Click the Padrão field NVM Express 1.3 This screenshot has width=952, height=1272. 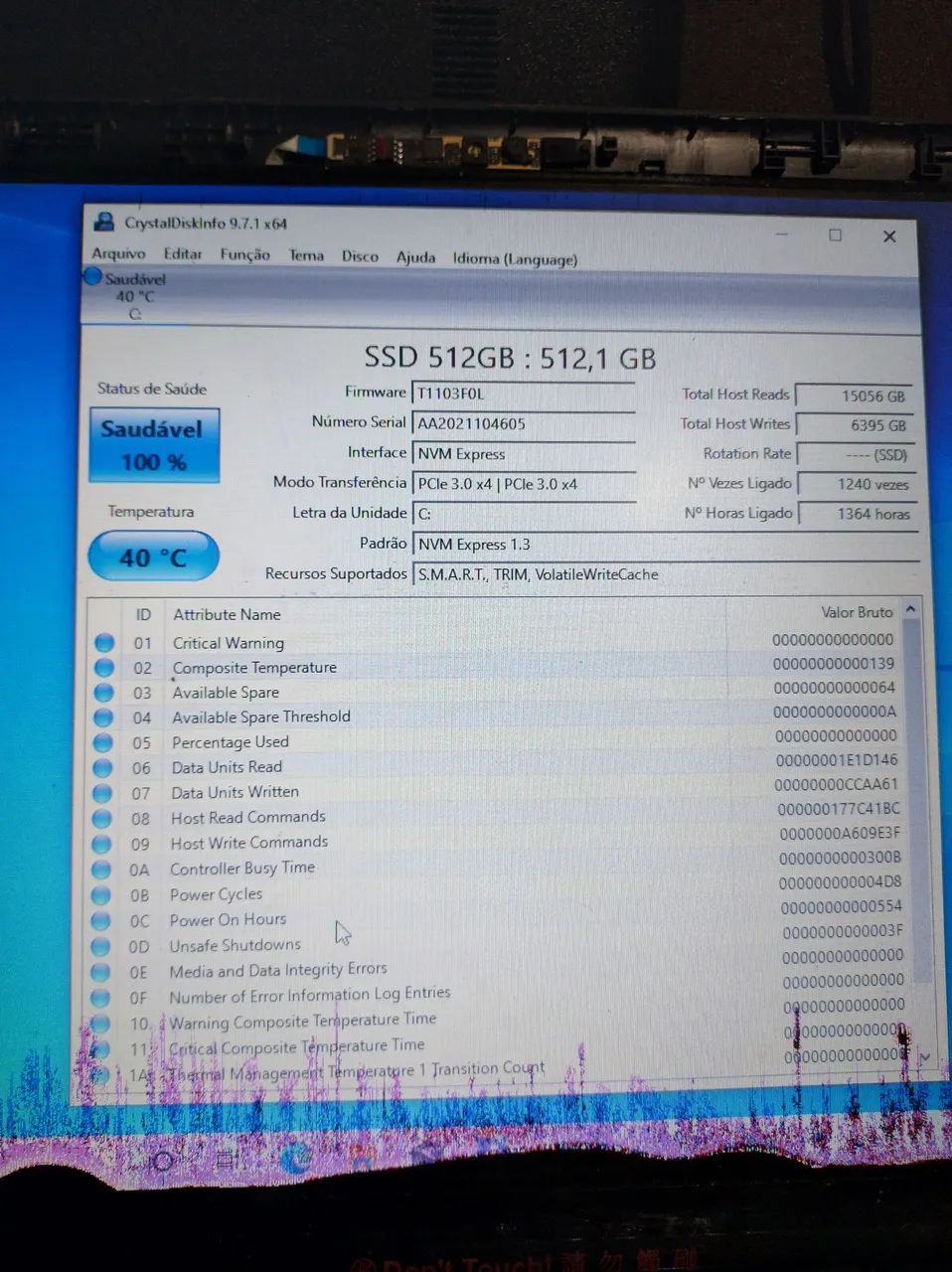coord(666,545)
